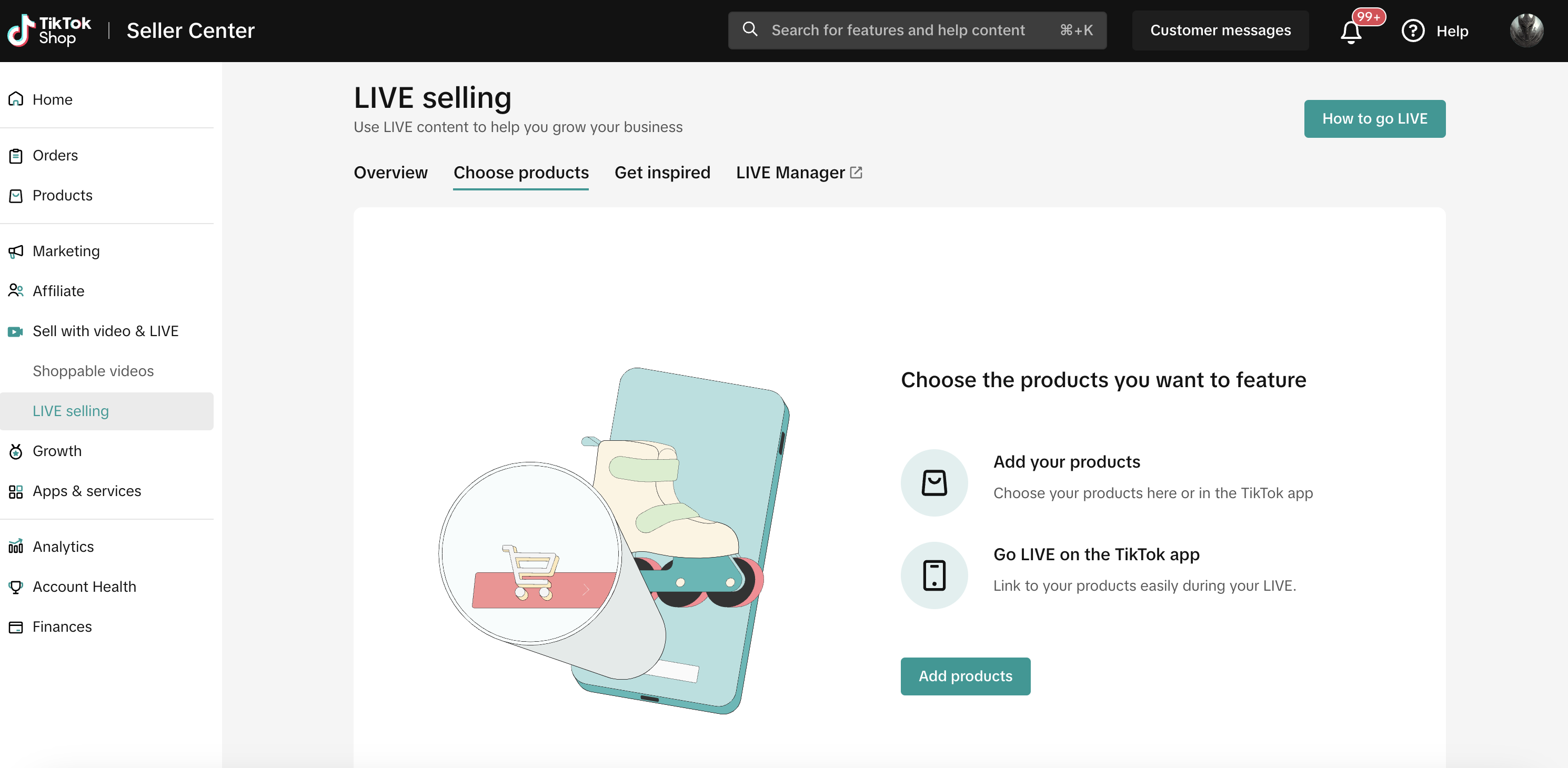Viewport: 1568px width, 768px height.
Task: Switch to the Overview tab
Action: coord(390,172)
